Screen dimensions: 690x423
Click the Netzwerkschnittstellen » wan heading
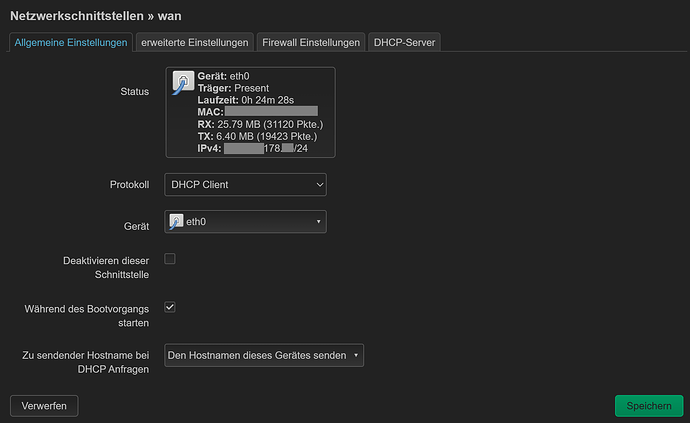(96, 16)
